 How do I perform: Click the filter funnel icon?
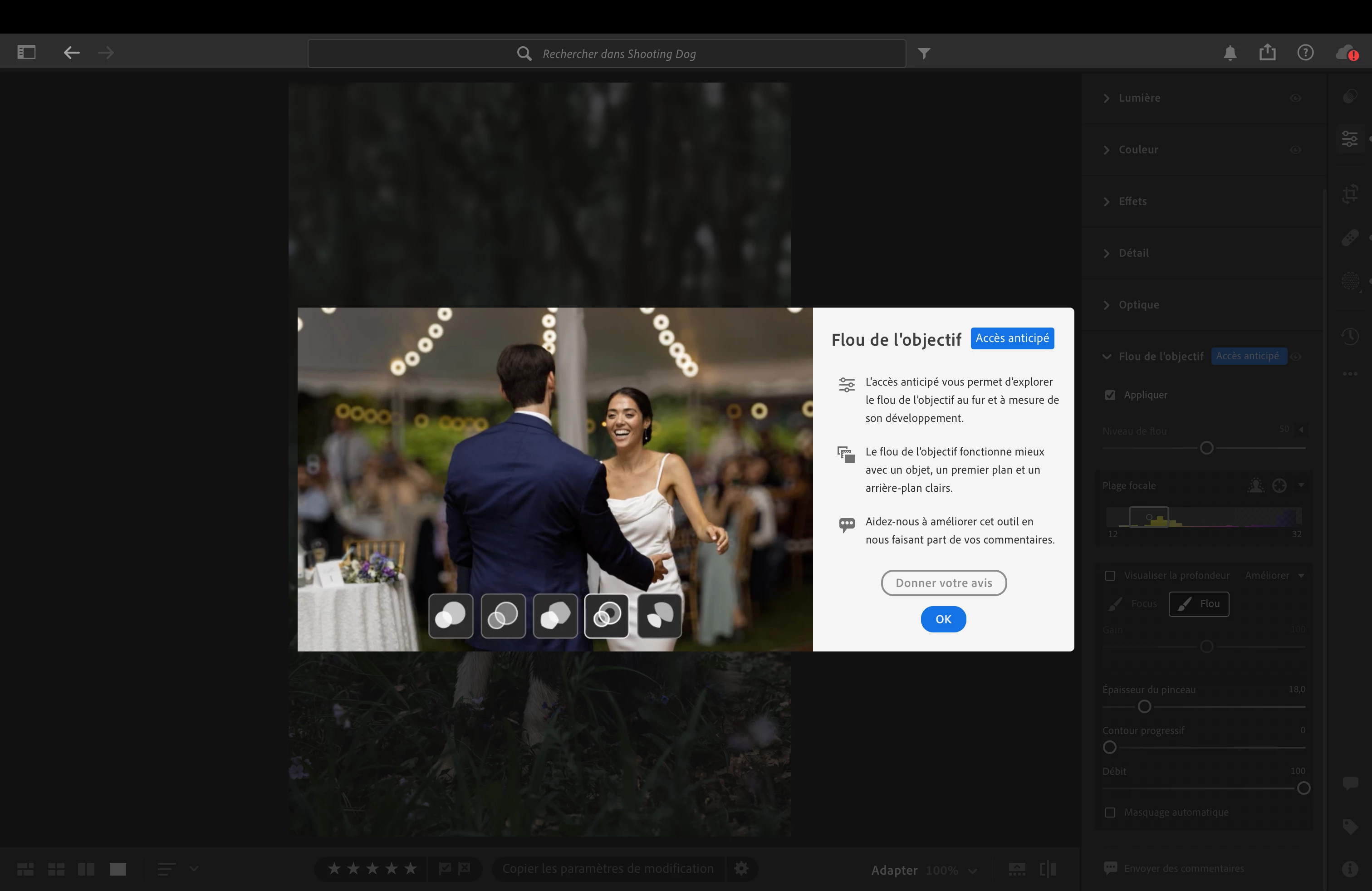pyautogui.click(x=924, y=54)
